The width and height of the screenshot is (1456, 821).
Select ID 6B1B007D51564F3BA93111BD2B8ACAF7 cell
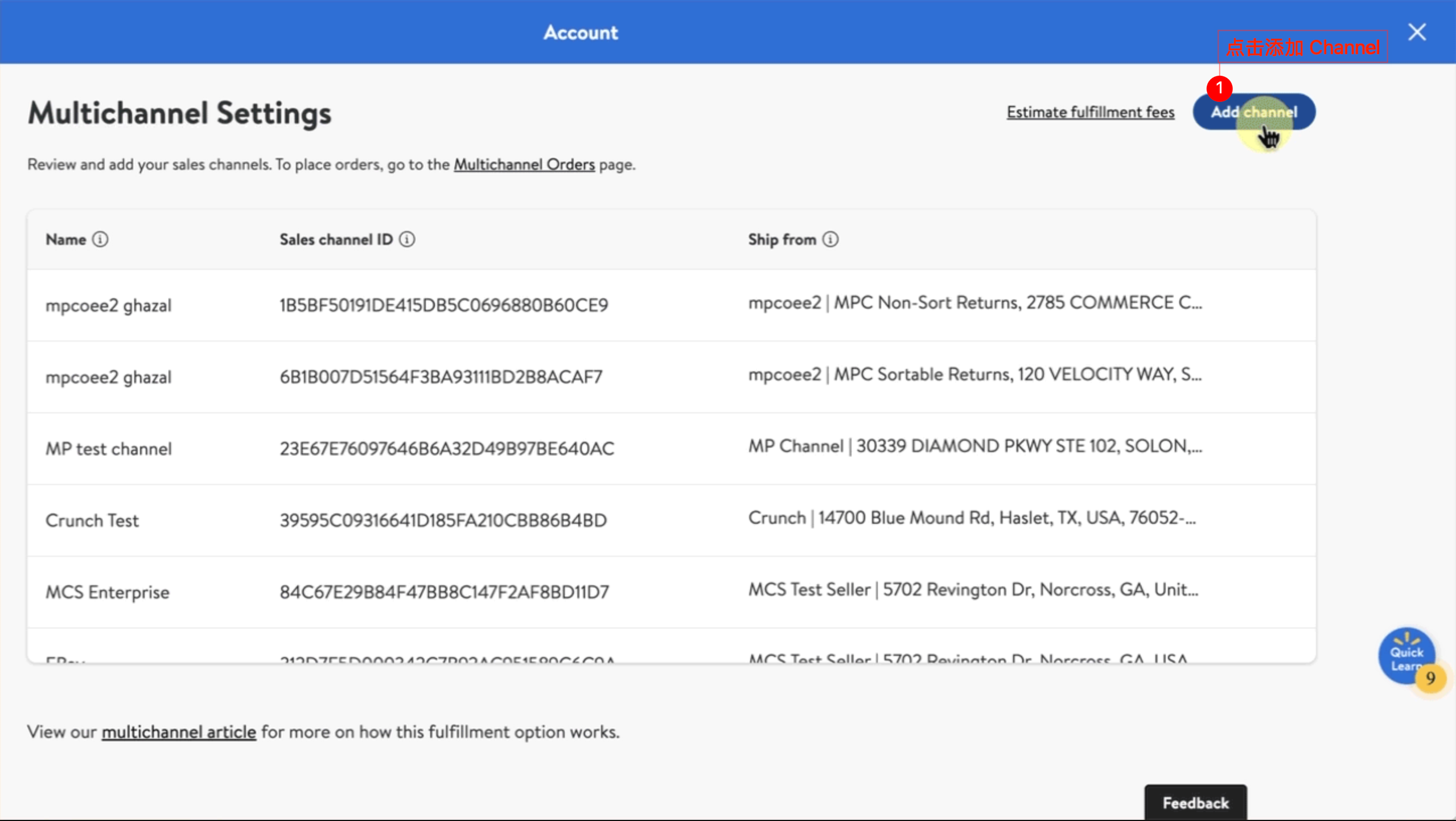click(441, 377)
